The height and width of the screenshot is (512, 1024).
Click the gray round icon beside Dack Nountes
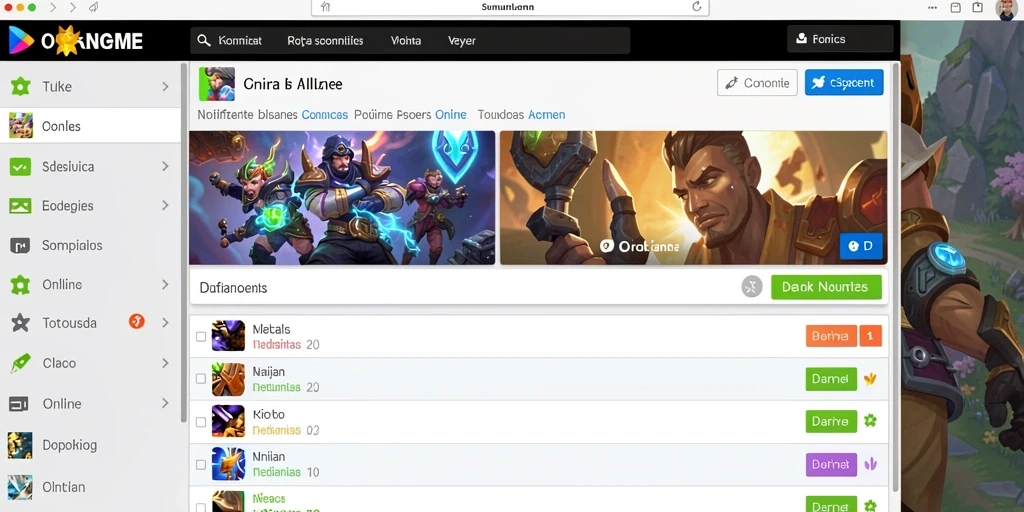point(752,287)
